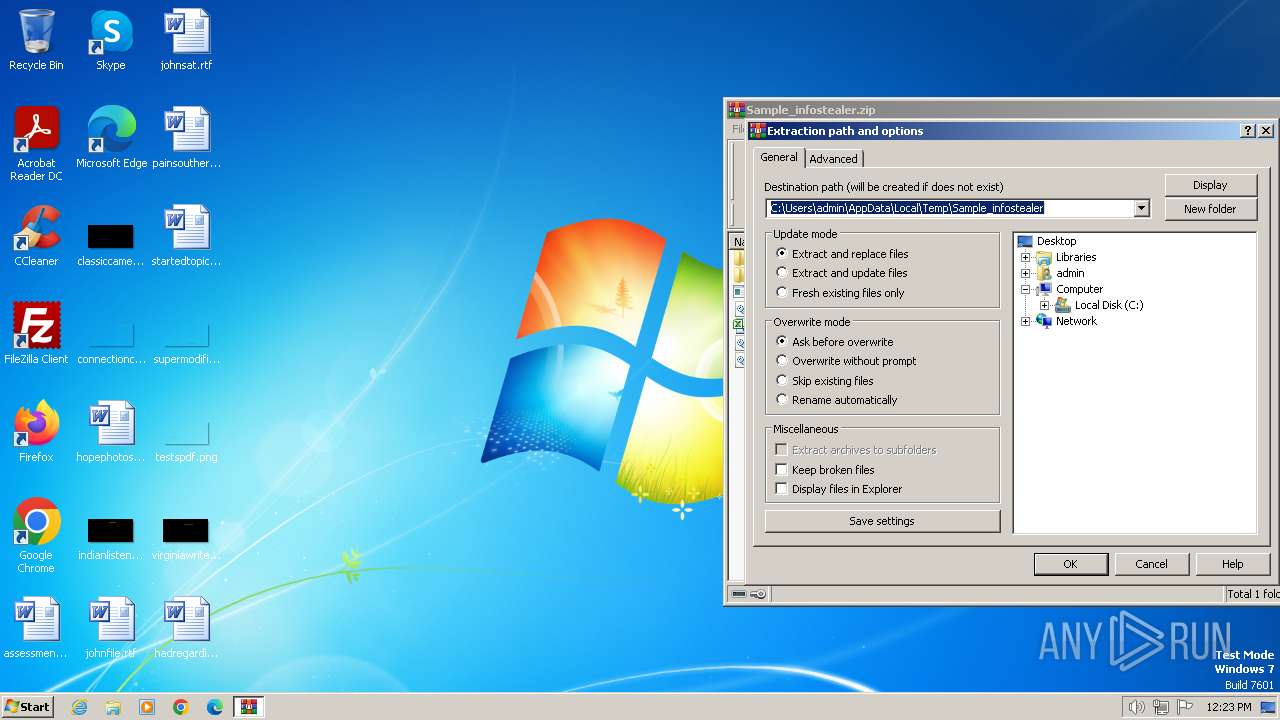Click the dialog's question mark help button

coord(1248,131)
